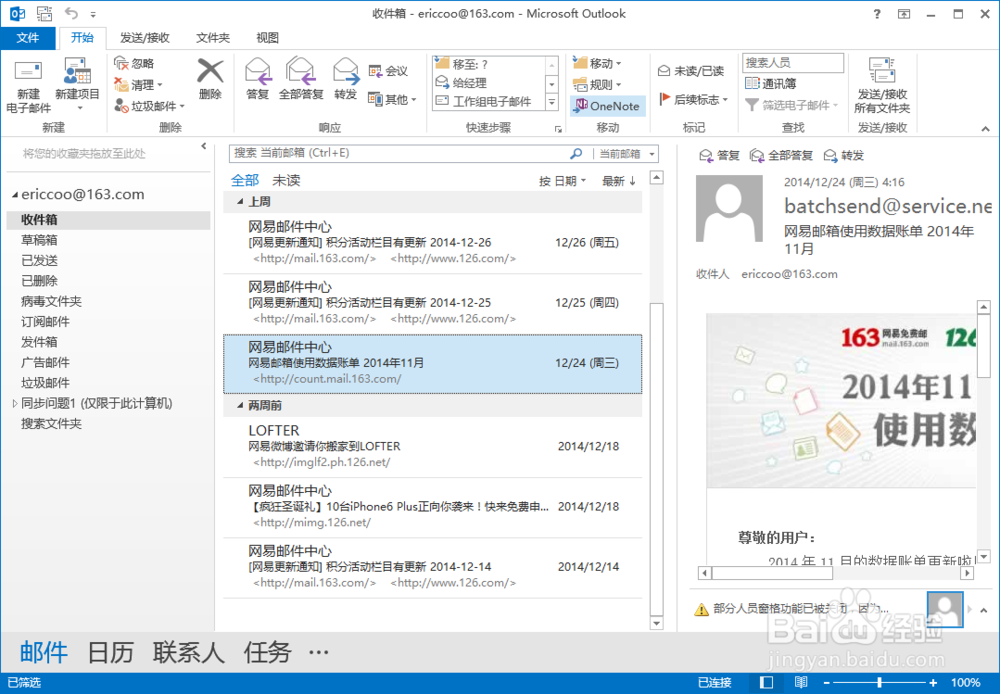Select quick step Team Email (工作组电子邮件)
1000x694 pixels.
[489, 101]
